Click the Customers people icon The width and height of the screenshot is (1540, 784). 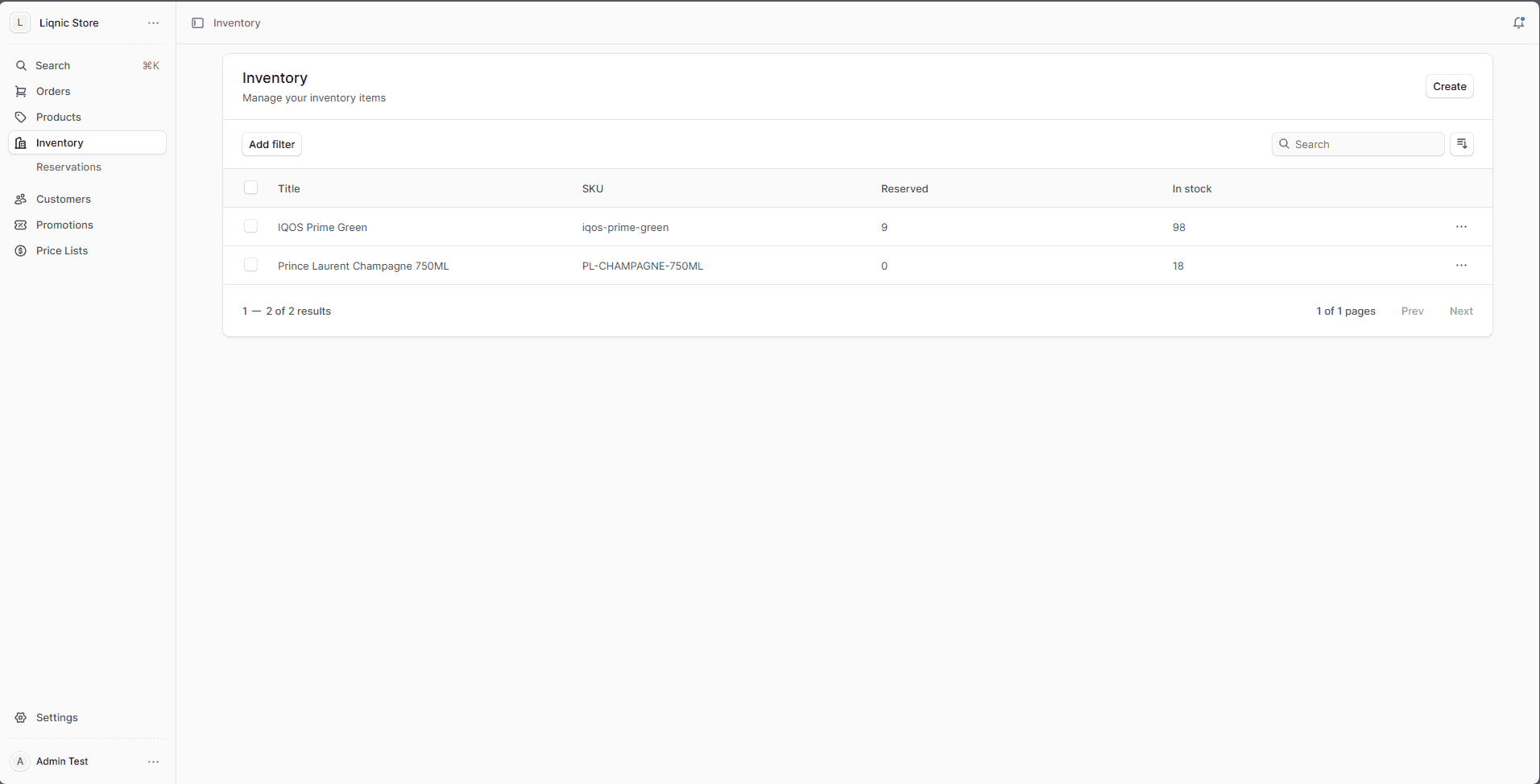[x=21, y=200]
